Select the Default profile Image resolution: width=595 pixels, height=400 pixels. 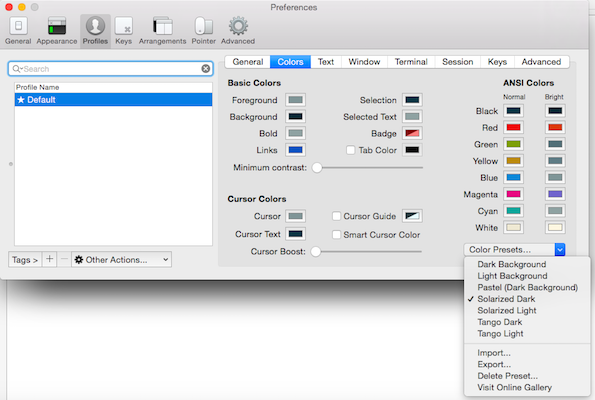coord(113,100)
